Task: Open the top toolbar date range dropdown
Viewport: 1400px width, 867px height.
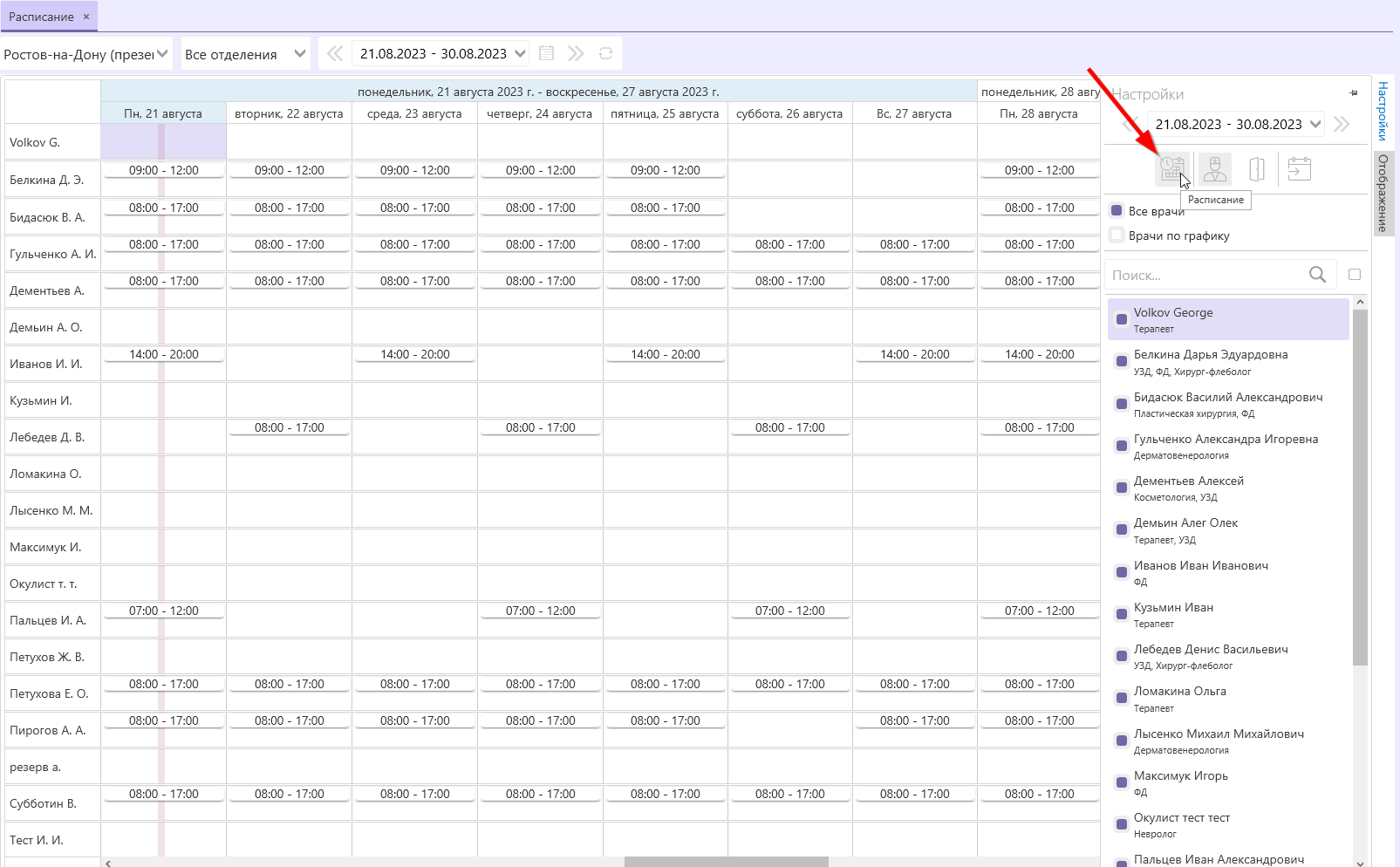Action: click(x=521, y=53)
